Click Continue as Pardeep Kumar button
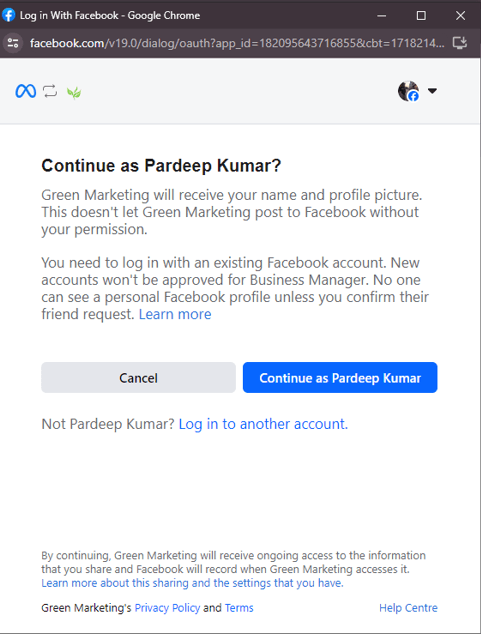Image resolution: width=481 pixels, height=634 pixels. pos(340,378)
